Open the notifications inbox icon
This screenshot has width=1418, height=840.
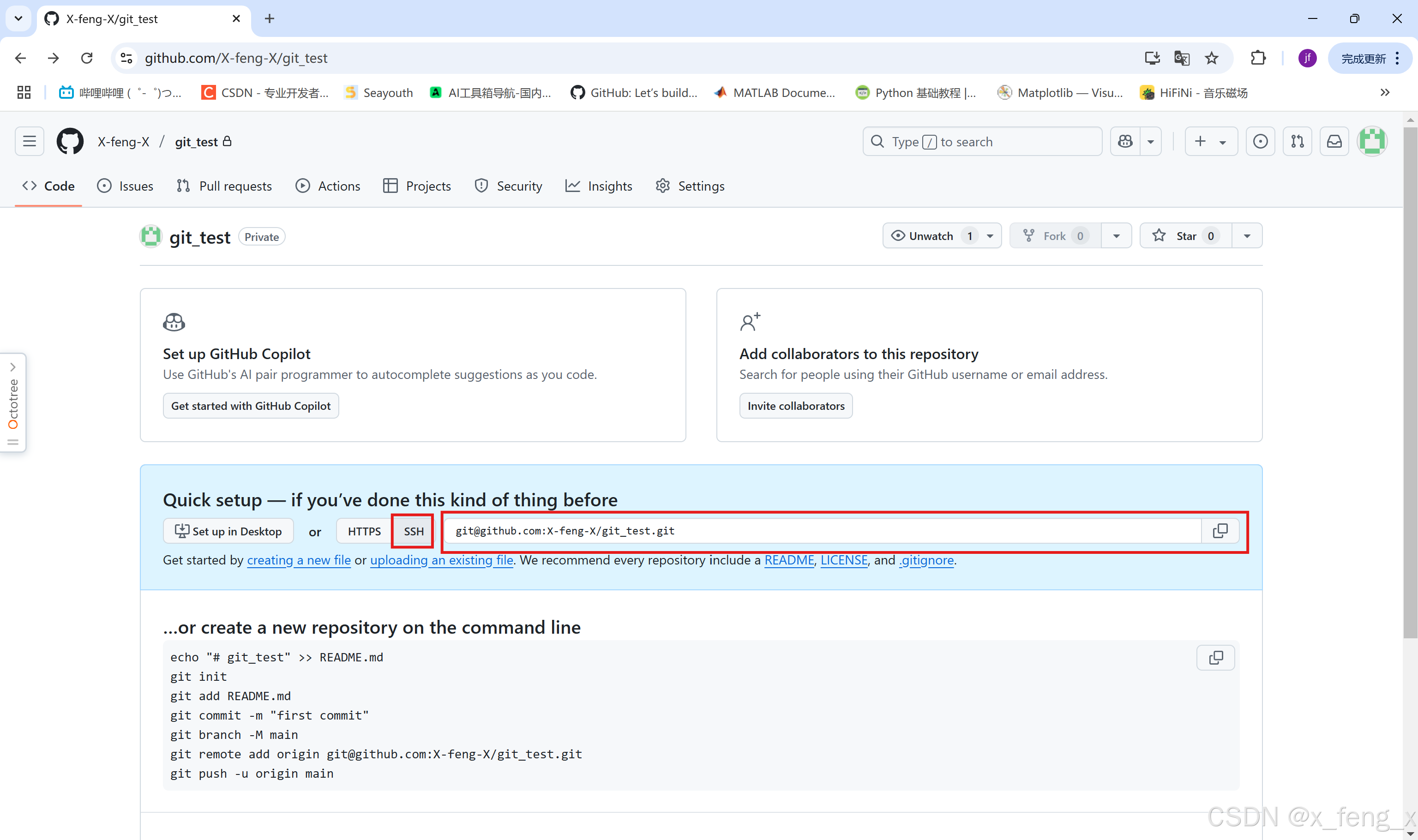tap(1334, 142)
